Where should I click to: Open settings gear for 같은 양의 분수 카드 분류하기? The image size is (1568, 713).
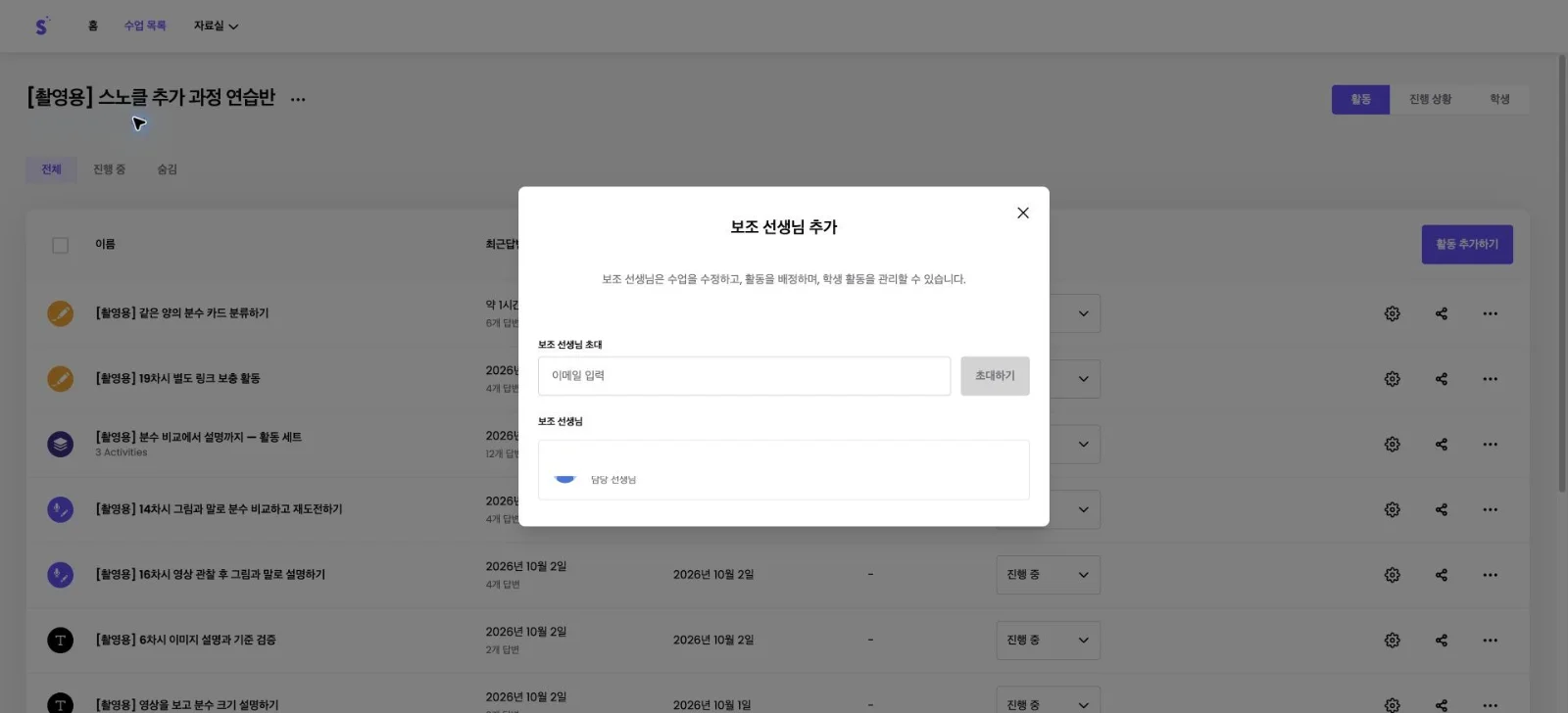(x=1392, y=313)
